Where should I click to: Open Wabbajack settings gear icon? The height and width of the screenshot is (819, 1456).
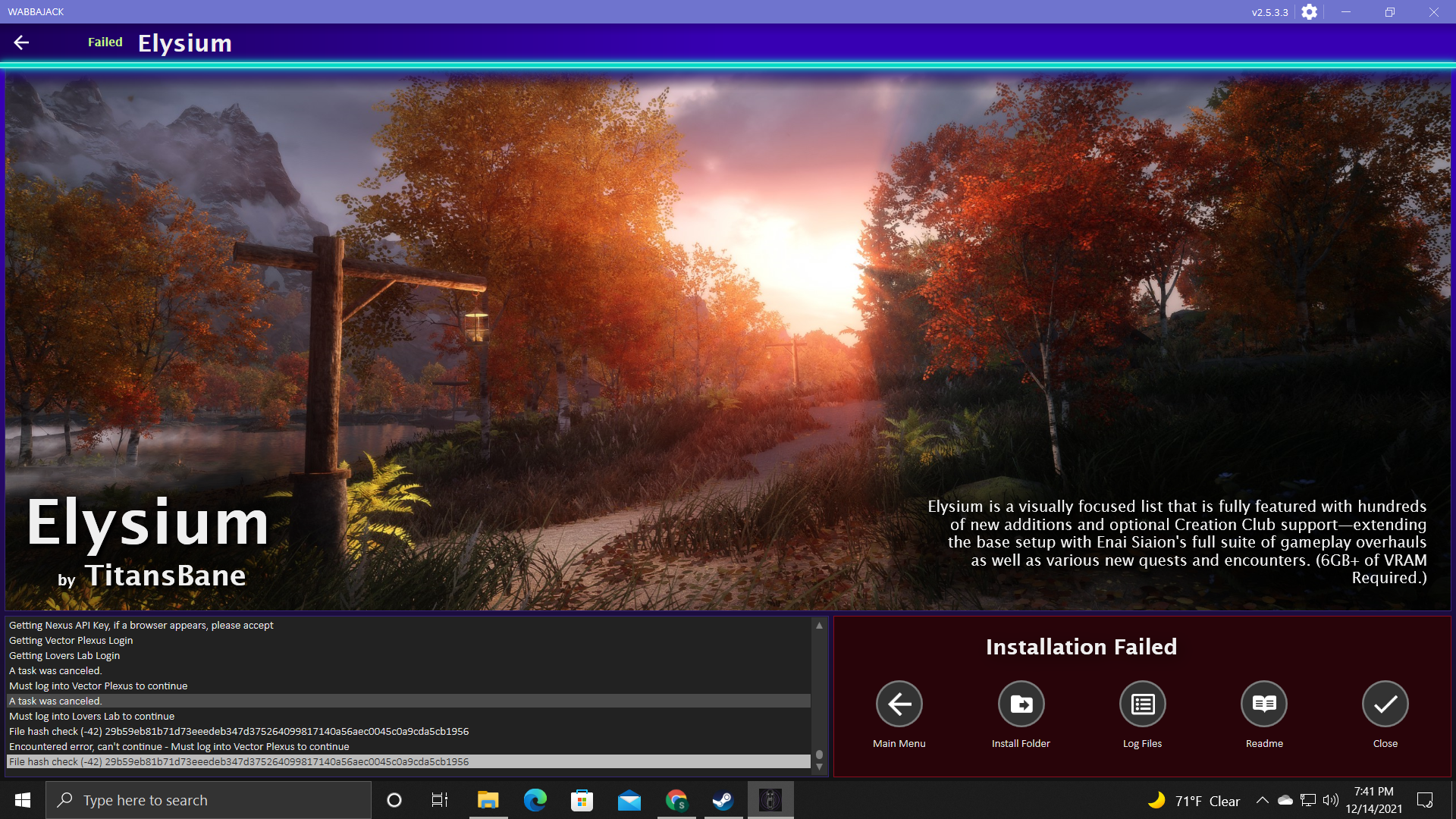click(1309, 12)
